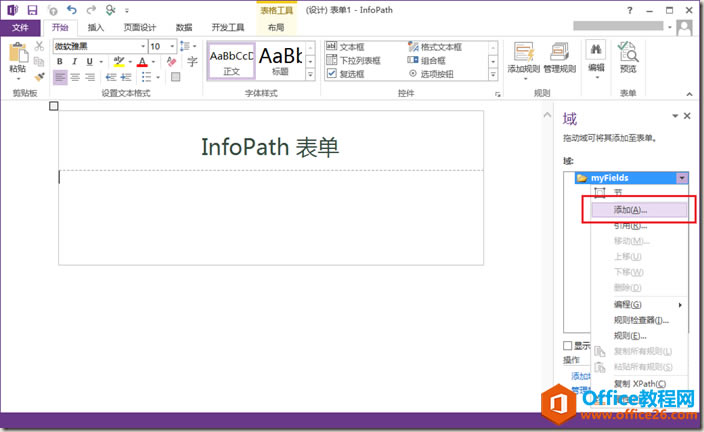Open Manage Rules (管理规则)
The height and width of the screenshot is (432, 704).
click(x=559, y=56)
